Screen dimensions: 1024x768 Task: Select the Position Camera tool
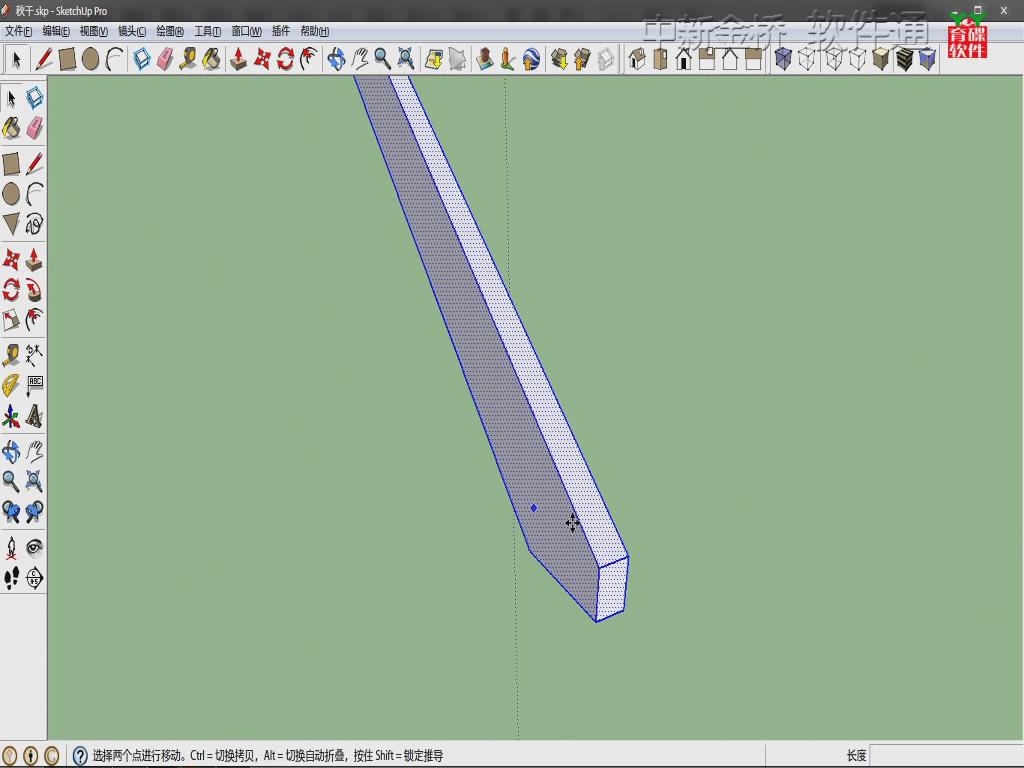click(11, 547)
